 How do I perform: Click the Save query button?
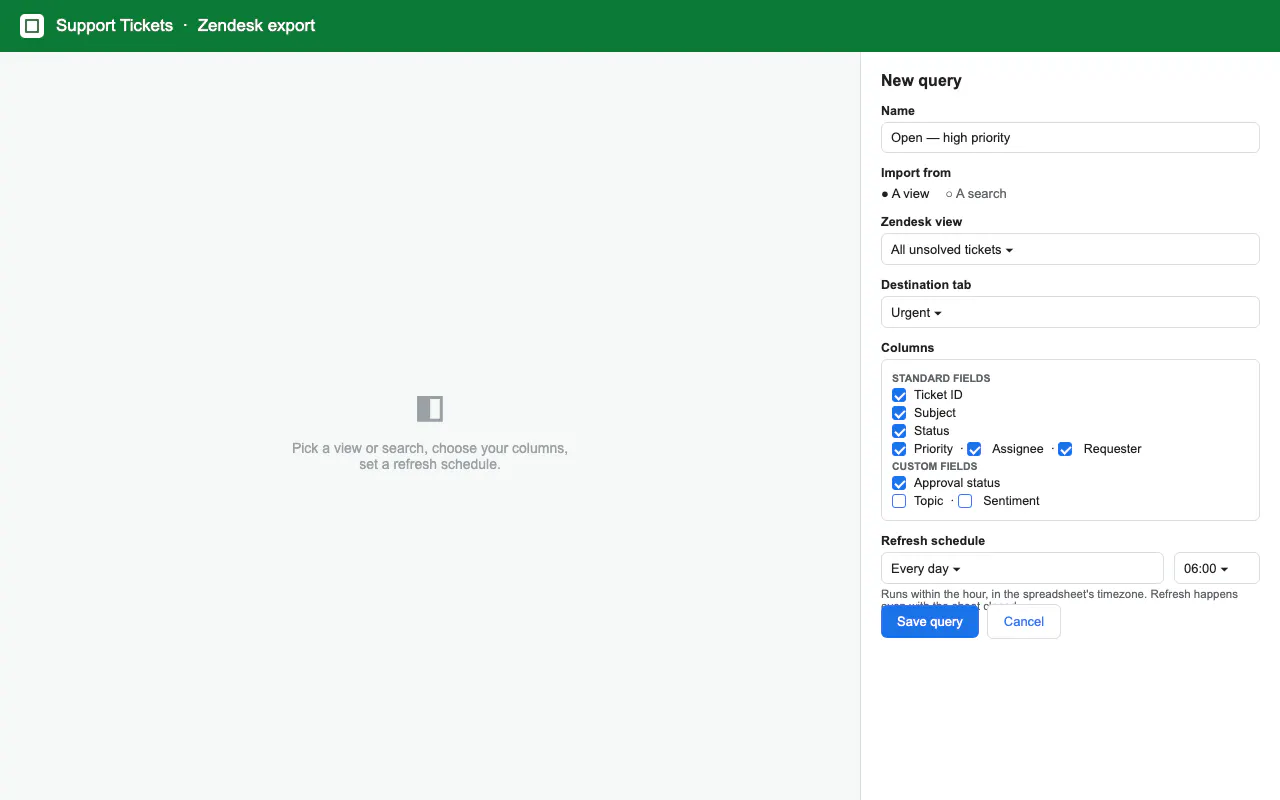click(930, 621)
